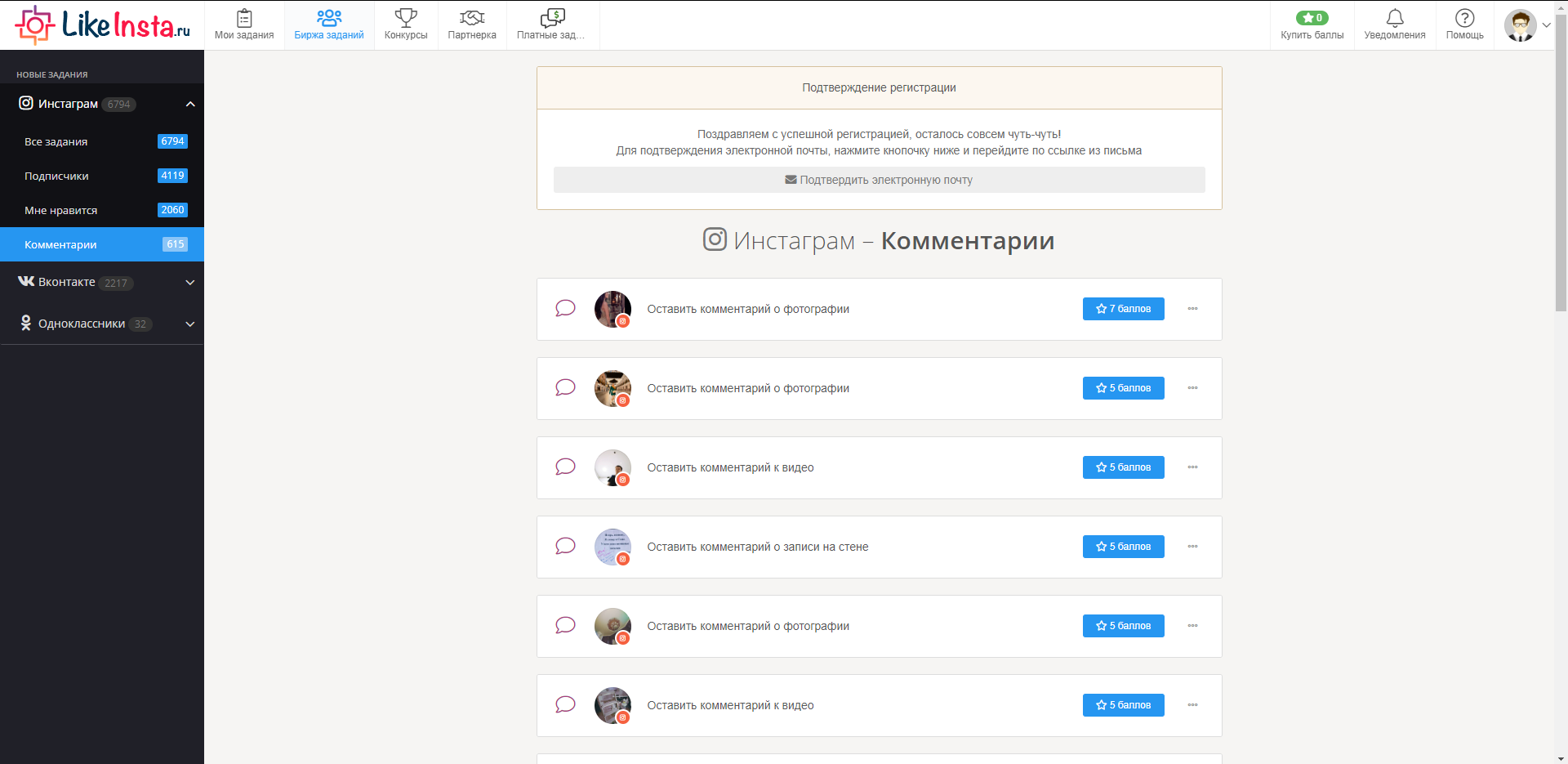Click 5 баллов button on fifth task
Screen dimensions: 1568x764
tap(1123, 626)
